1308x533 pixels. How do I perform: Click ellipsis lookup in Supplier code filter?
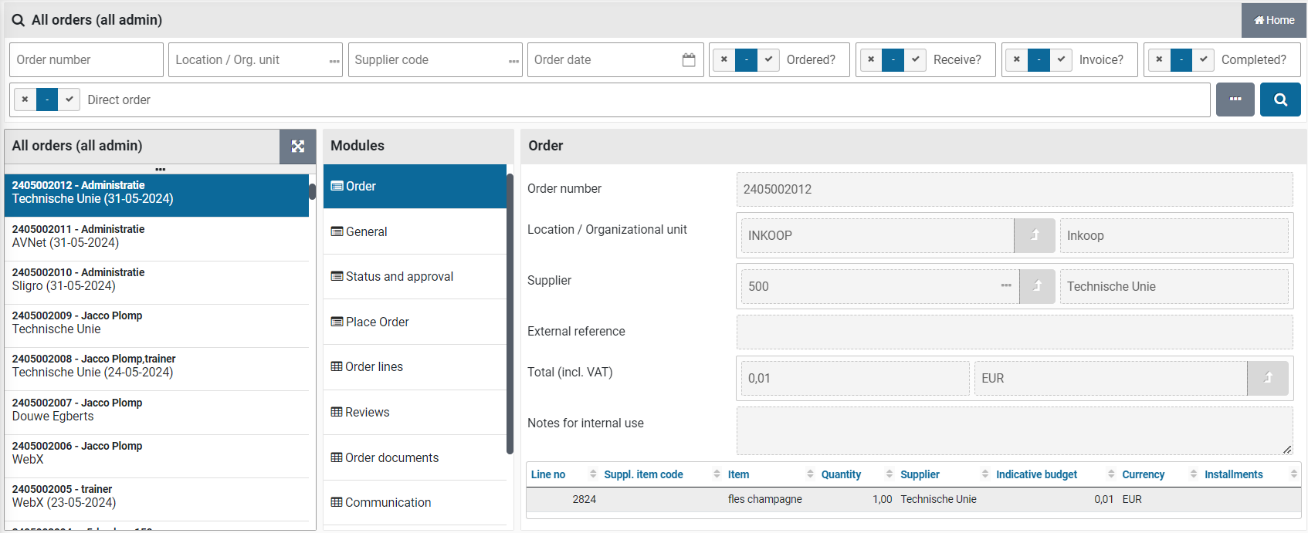tap(514, 61)
